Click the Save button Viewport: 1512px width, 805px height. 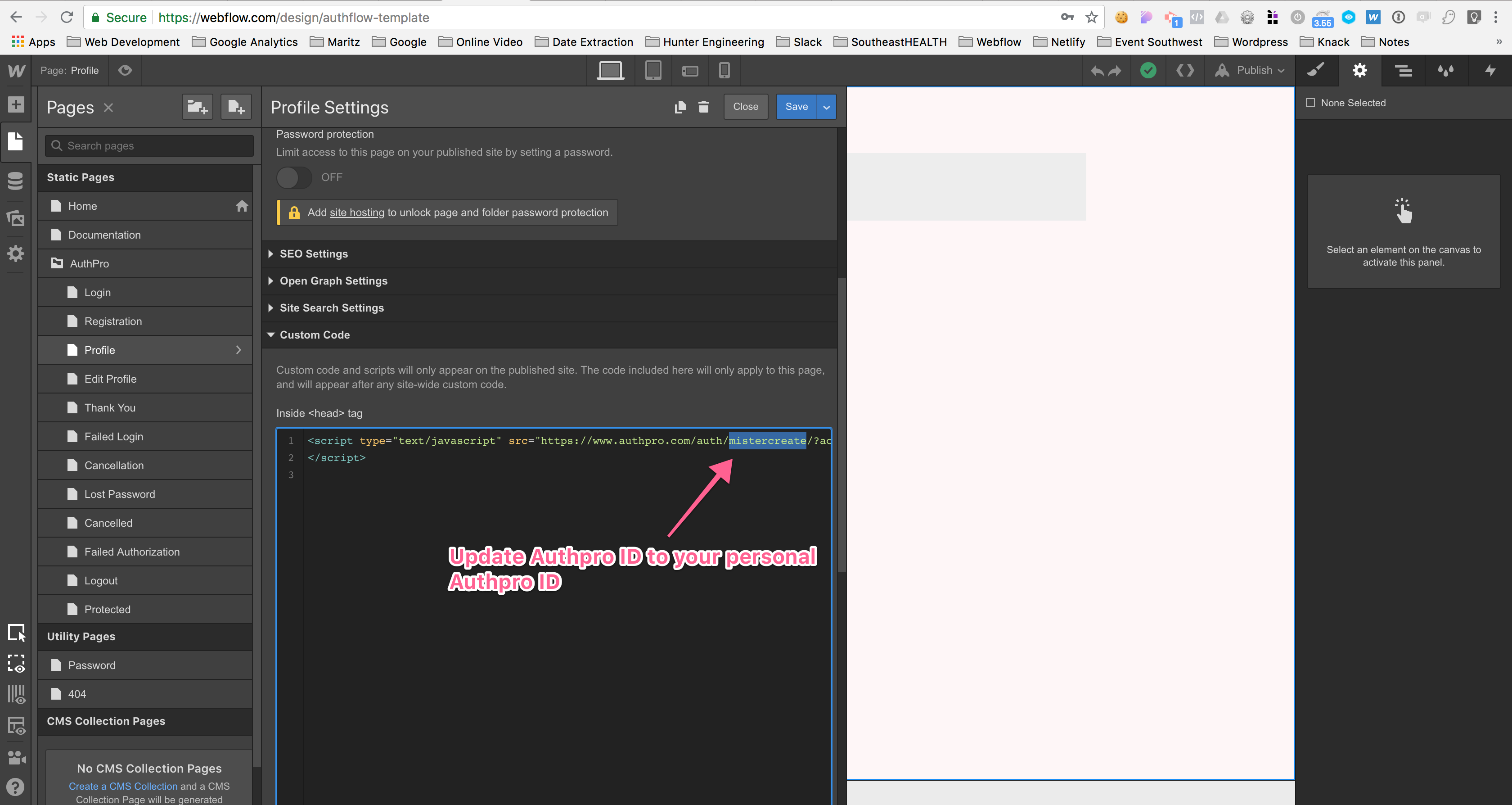pos(796,107)
